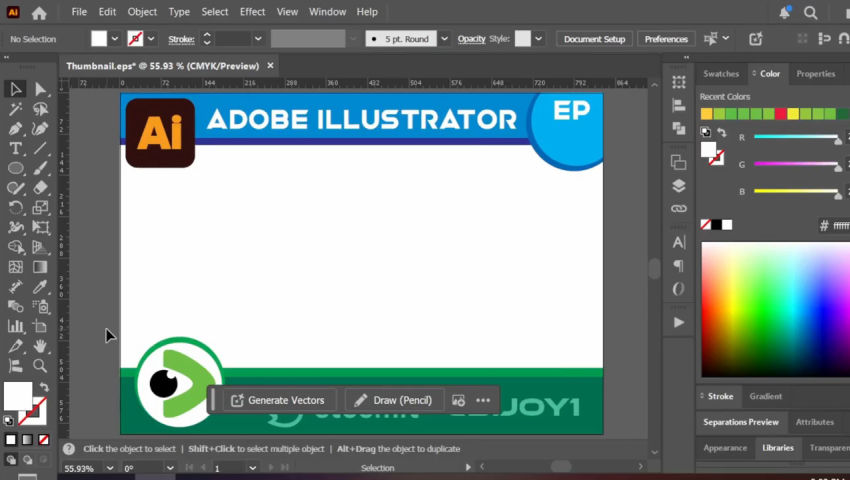Set paint mode to Gradient
The height and width of the screenshot is (480, 850).
click(27, 439)
